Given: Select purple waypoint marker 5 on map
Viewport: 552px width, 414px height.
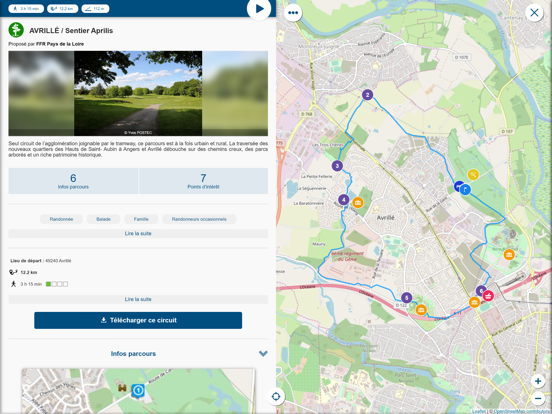Looking at the screenshot, I should (x=407, y=298).
